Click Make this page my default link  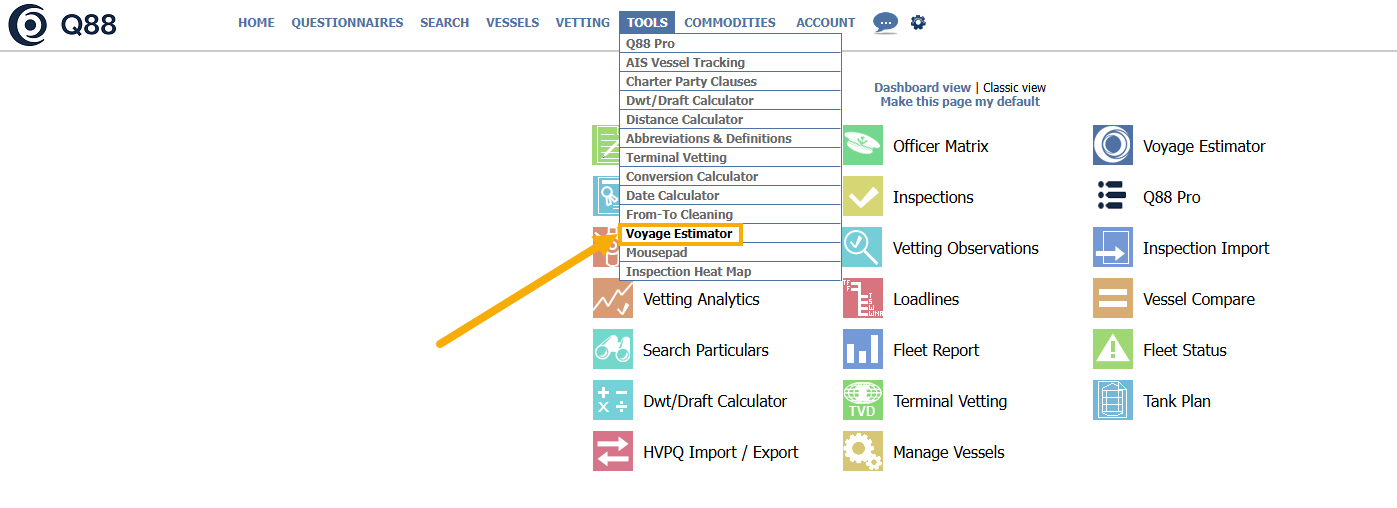point(960,102)
